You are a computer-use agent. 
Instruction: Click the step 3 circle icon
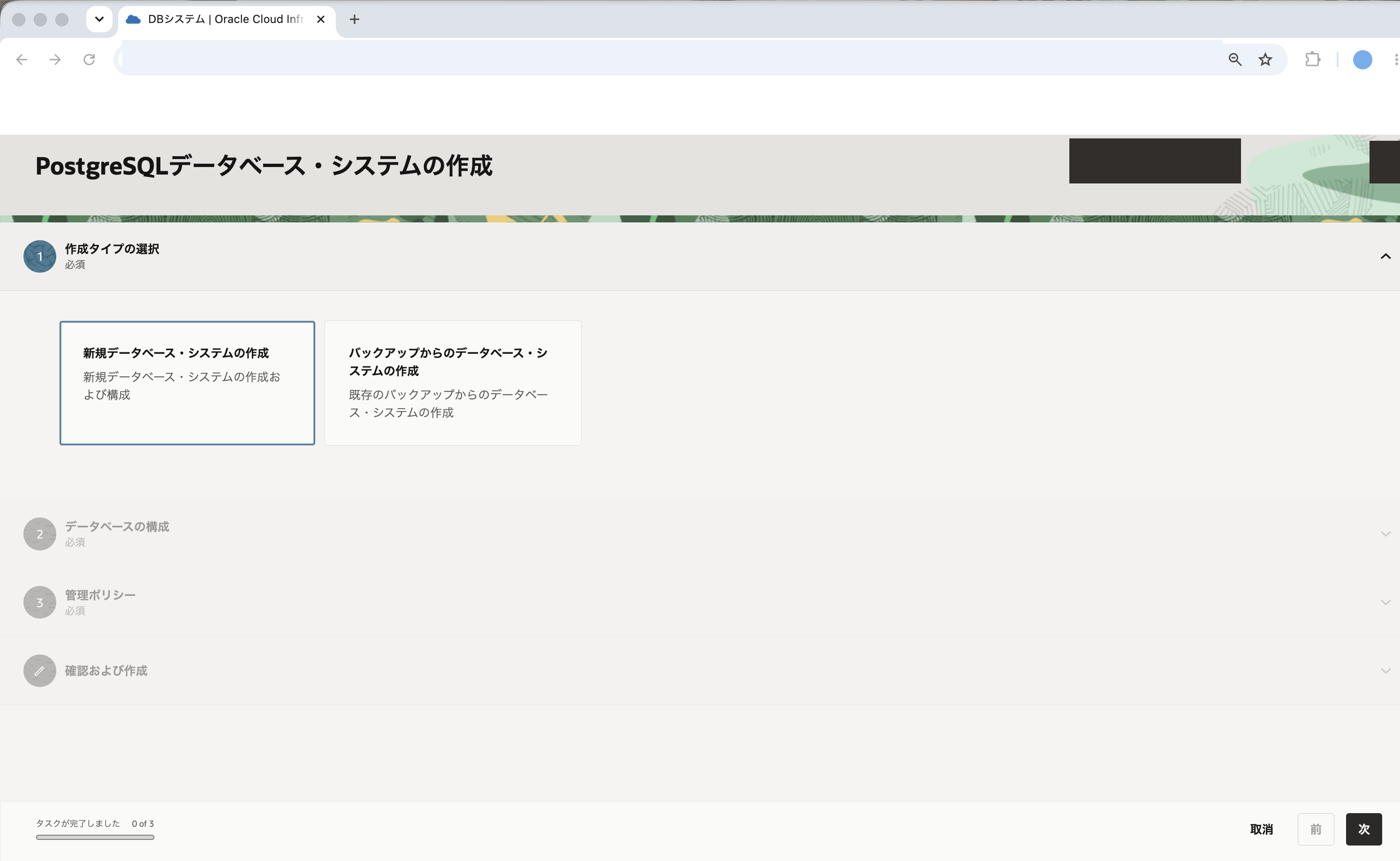(x=39, y=602)
